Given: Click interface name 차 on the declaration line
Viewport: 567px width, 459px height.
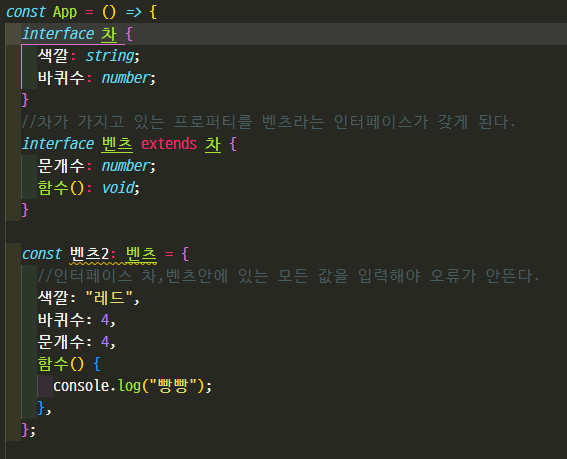Looking at the screenshot, I should coord(109,34).
